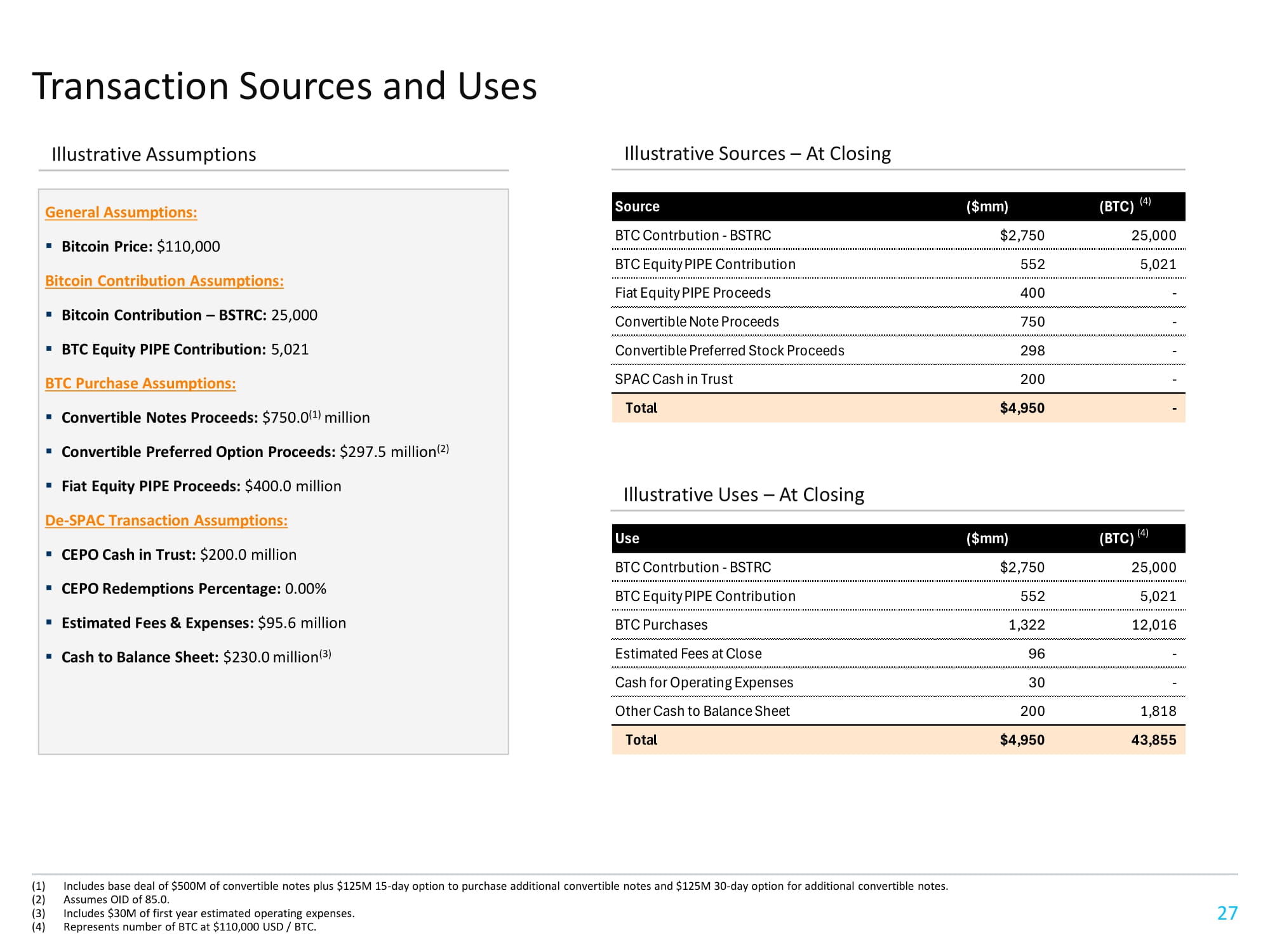
Task: Click the Illustrative Uses – At Closing heading
Action: (743, 495)
